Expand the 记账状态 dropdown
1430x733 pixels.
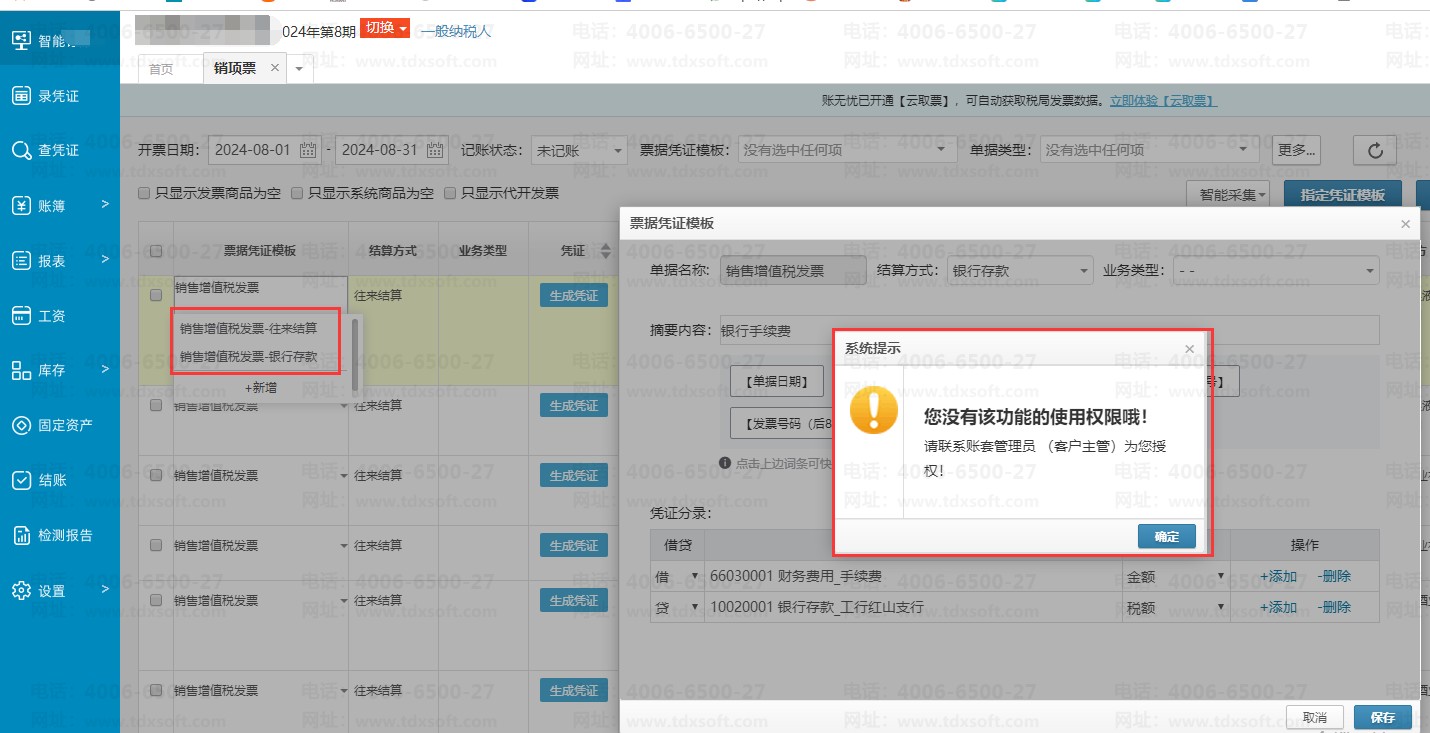(x=578, y=150)
